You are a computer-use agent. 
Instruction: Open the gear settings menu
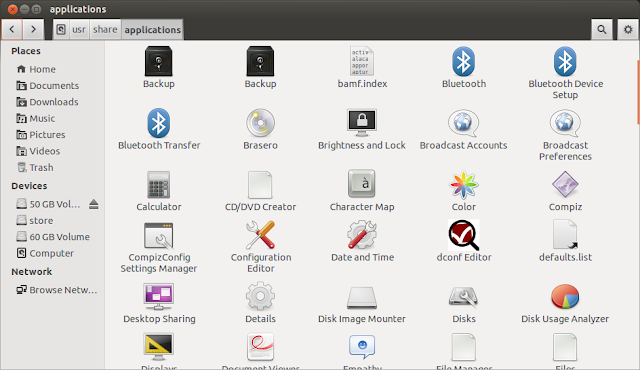628,29
